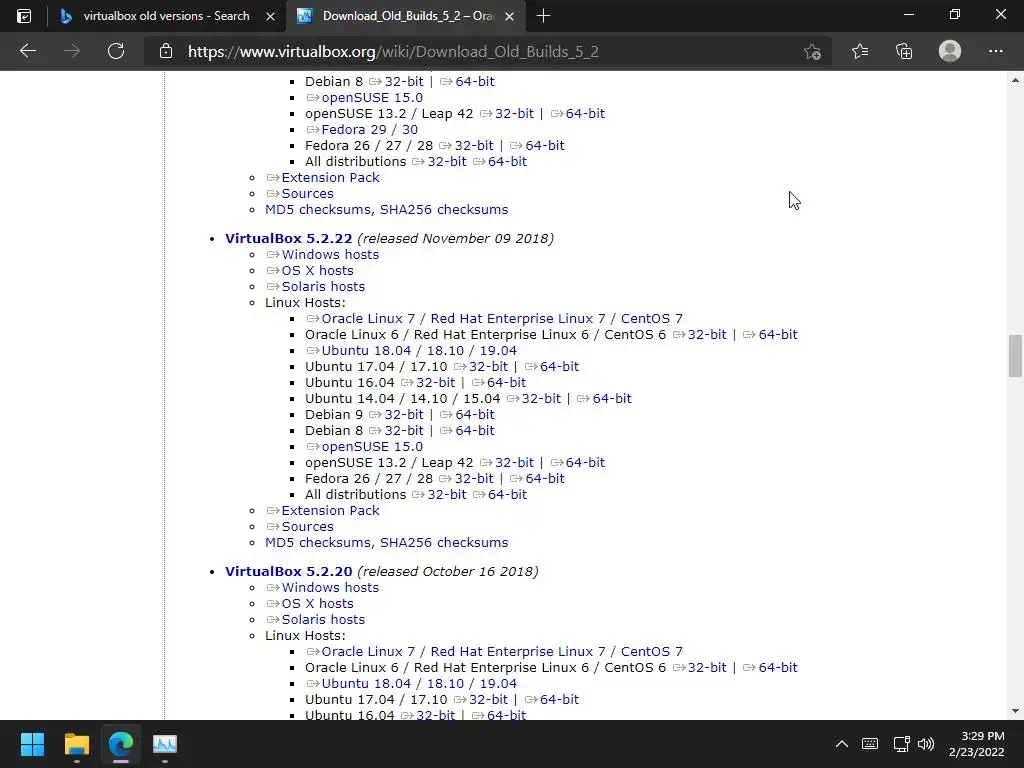Click Microsoft Edge taskbar icon
1024x768 pixels.
[x=121, y=744]
